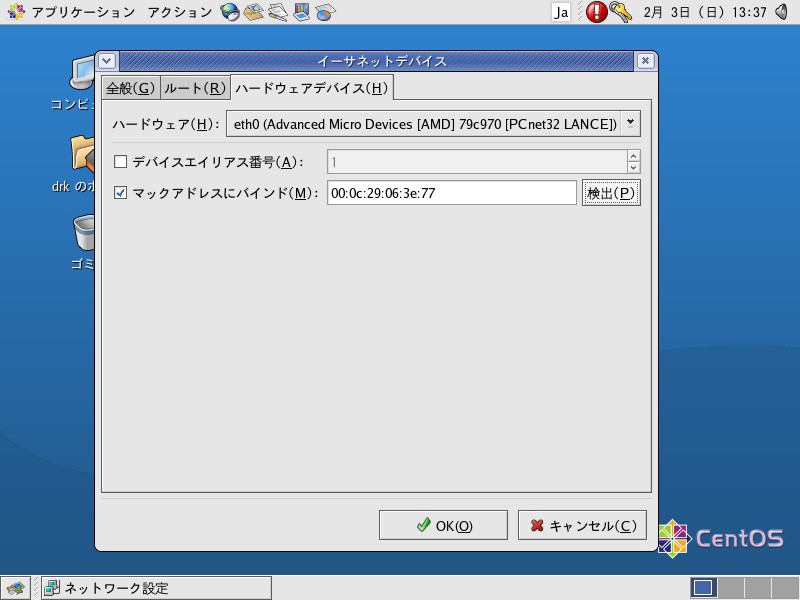Switch to the 全般(G) tab
The width and height of the screenshot is (800, 600).
point(131,88)
